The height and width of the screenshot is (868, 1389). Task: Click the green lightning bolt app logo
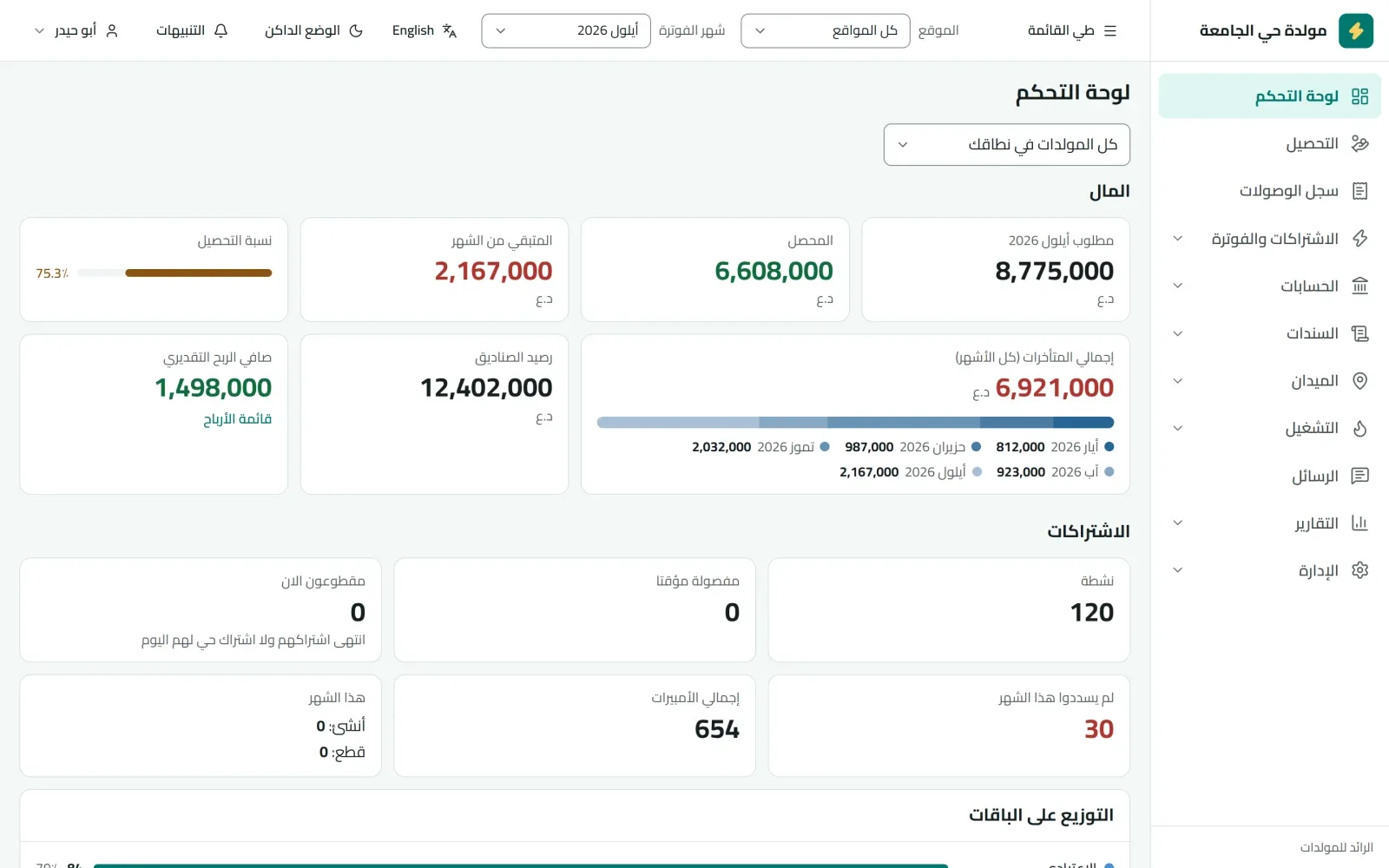point(1355,31)
